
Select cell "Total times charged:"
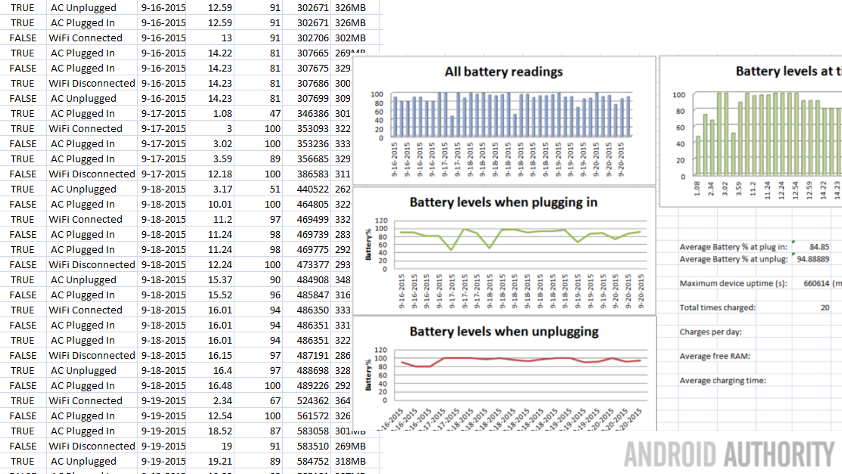[x=717, y=308]
